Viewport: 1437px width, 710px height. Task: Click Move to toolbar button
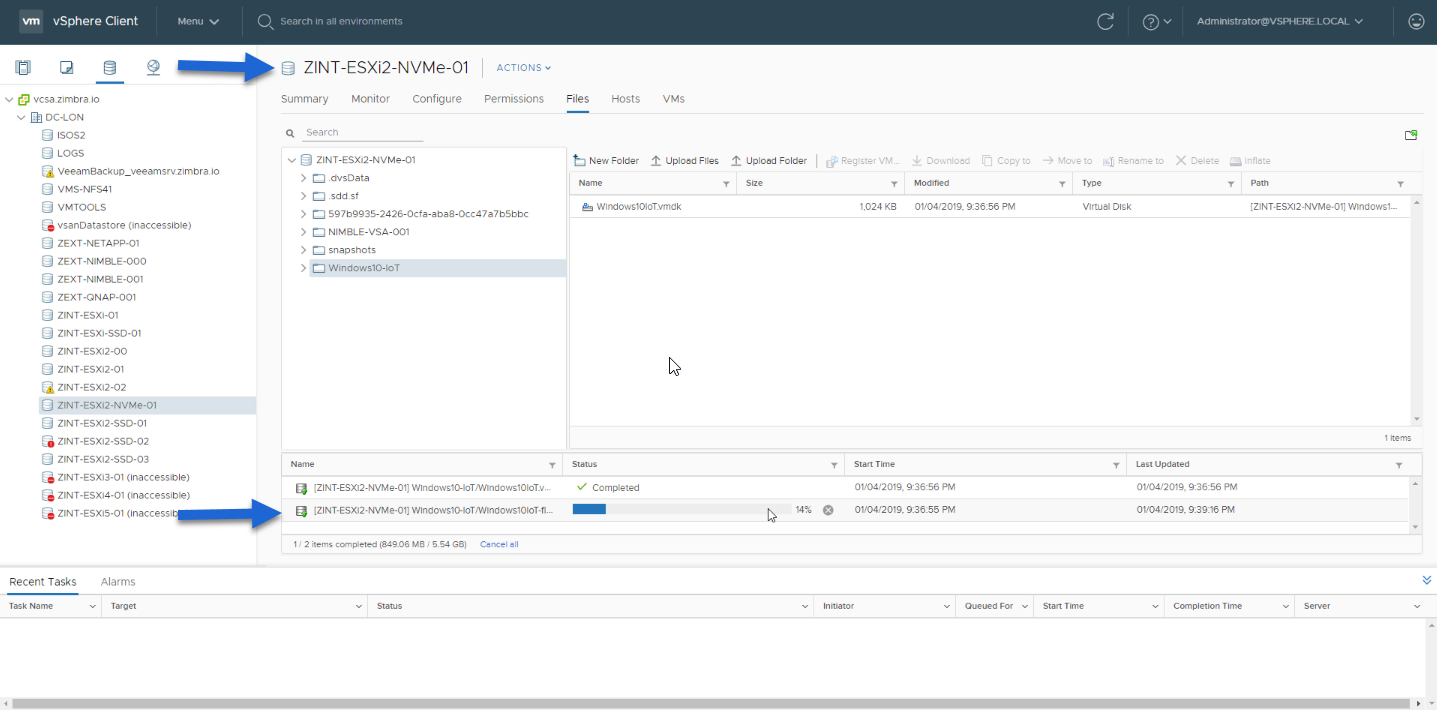[1067, 160]
